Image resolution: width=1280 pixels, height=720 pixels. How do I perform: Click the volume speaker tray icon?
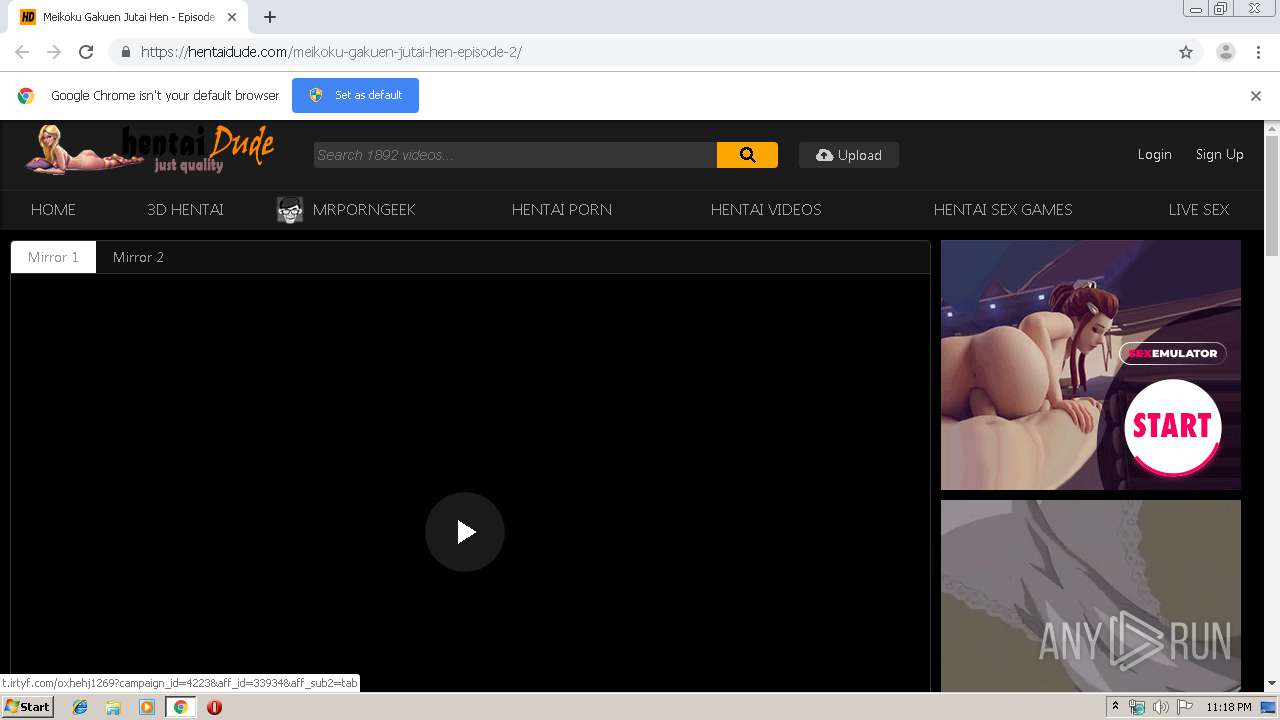(x=1160, y=707)
